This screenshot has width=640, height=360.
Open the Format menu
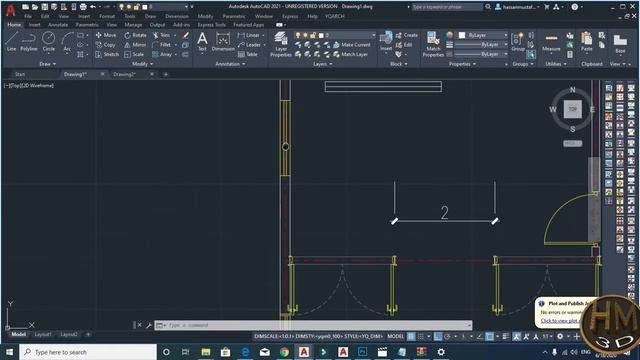[x=107, y=16]
